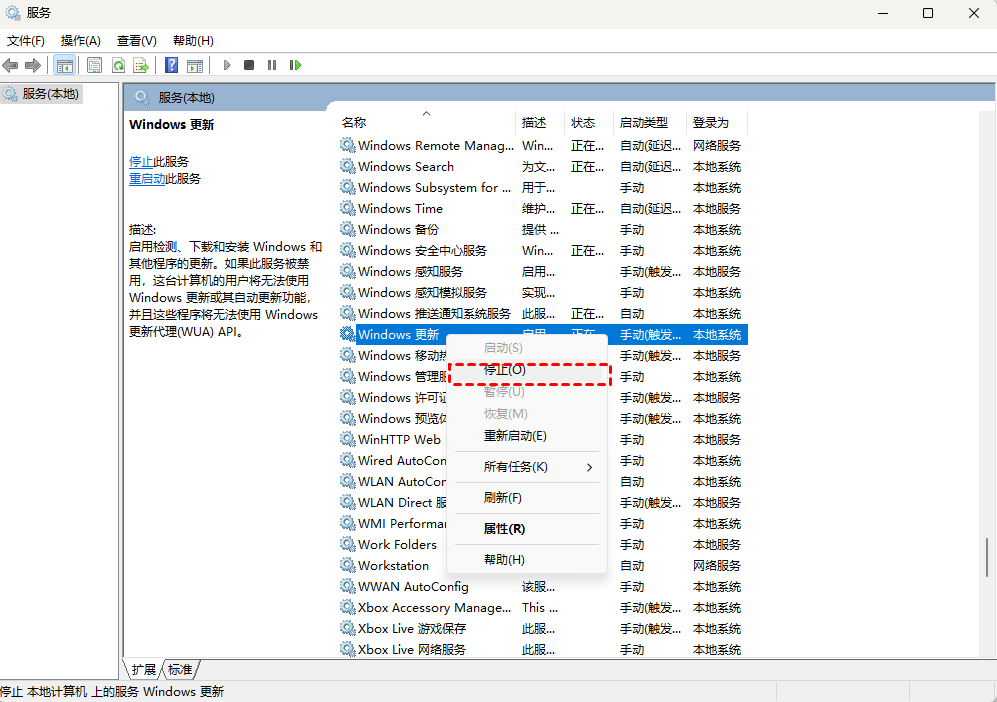Click the 停止 service link
997x702 pixels.
click(141, 161)
